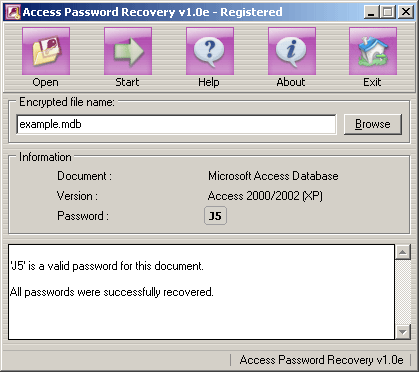The height and width of the screenshot is (372, 419).
Task: Minimize the Access Password Recovery window
Action: [x=371, y=12]
